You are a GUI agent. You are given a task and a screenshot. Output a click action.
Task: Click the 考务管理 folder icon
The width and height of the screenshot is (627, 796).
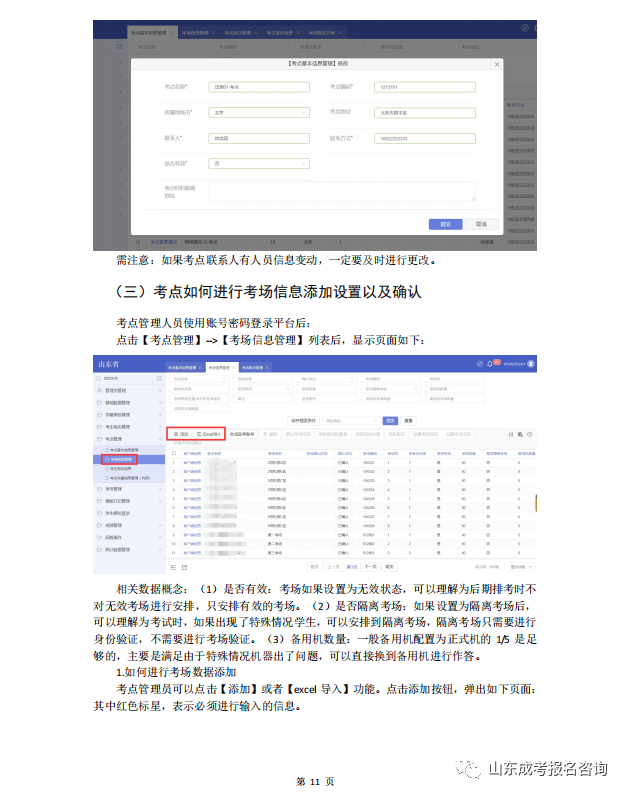[x=99, y=489]
